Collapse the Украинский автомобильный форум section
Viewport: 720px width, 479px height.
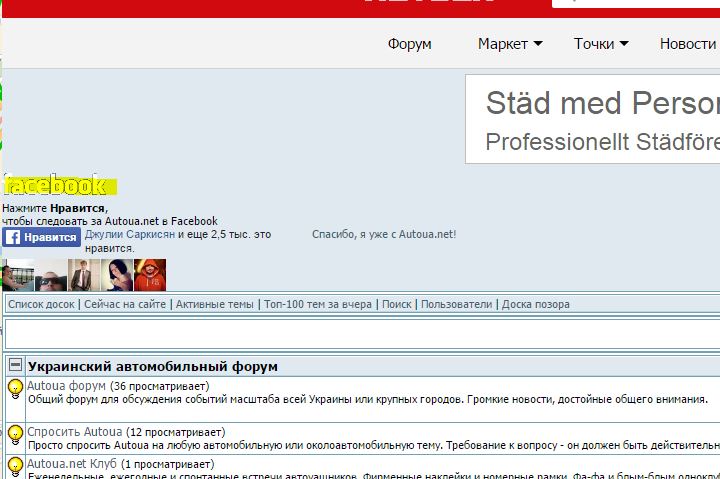[15, 366]
